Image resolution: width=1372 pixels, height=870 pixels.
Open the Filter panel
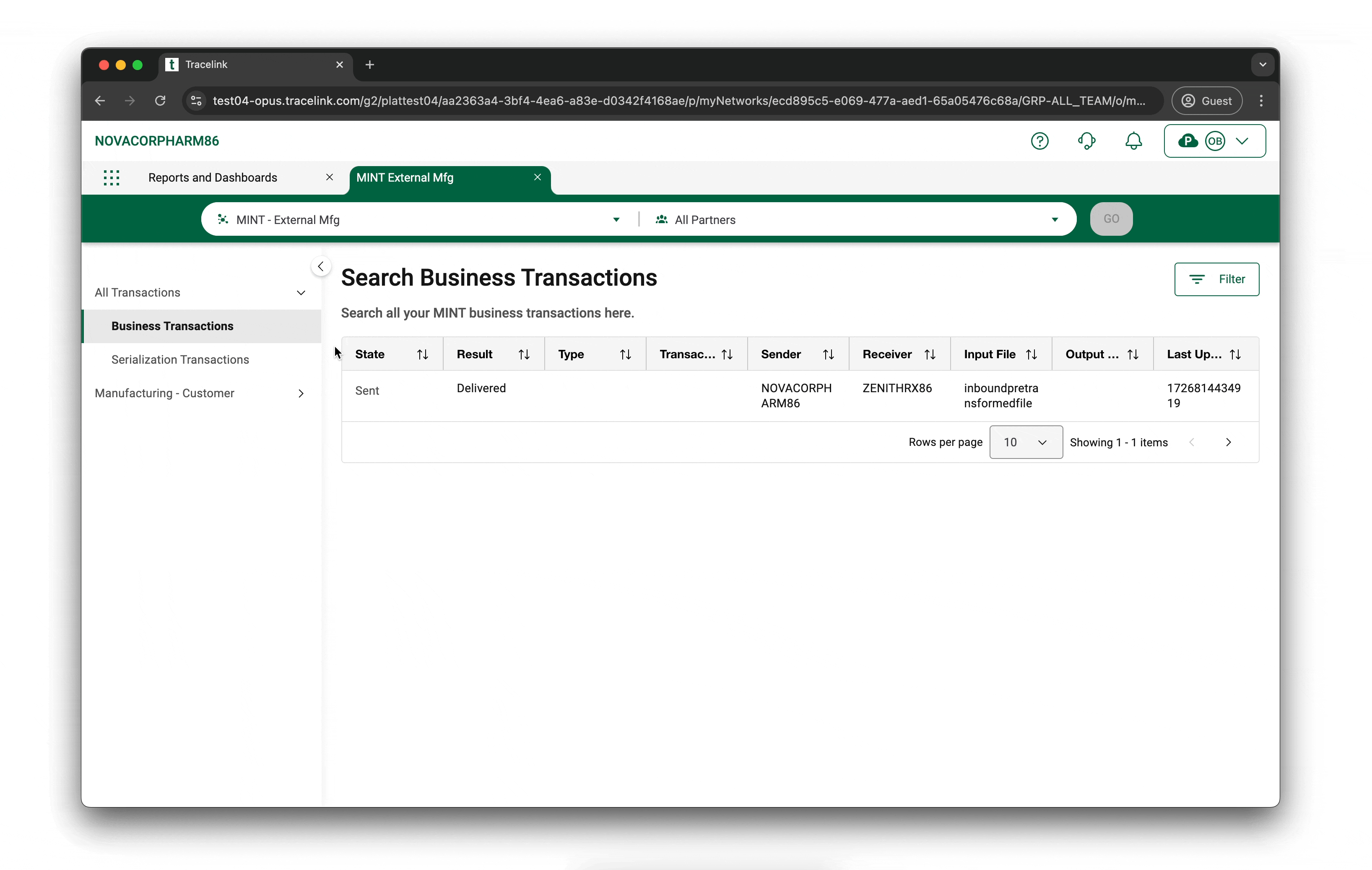pyautogui.click(x=1216, y=279)
